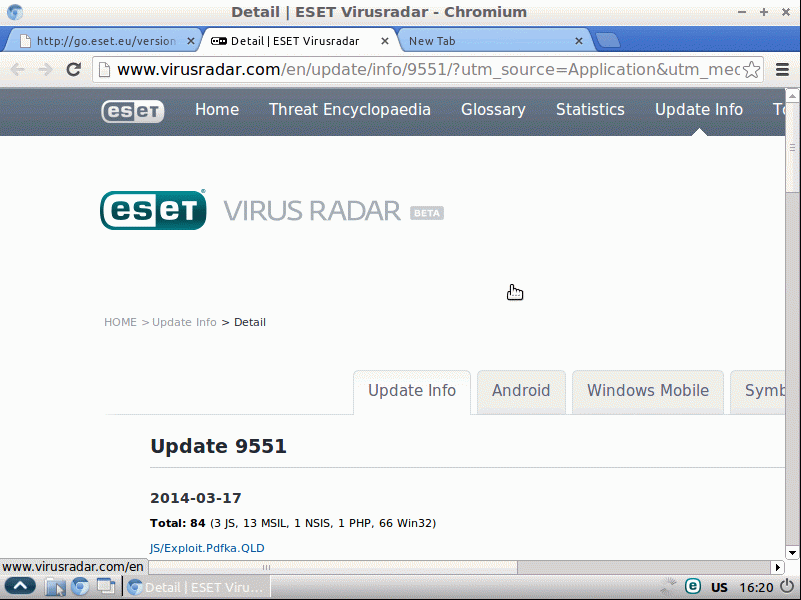The height and width of the screenshot is (600, 801).
Task: Click the Update Info breadcrumb link
Action: (184, 322)
